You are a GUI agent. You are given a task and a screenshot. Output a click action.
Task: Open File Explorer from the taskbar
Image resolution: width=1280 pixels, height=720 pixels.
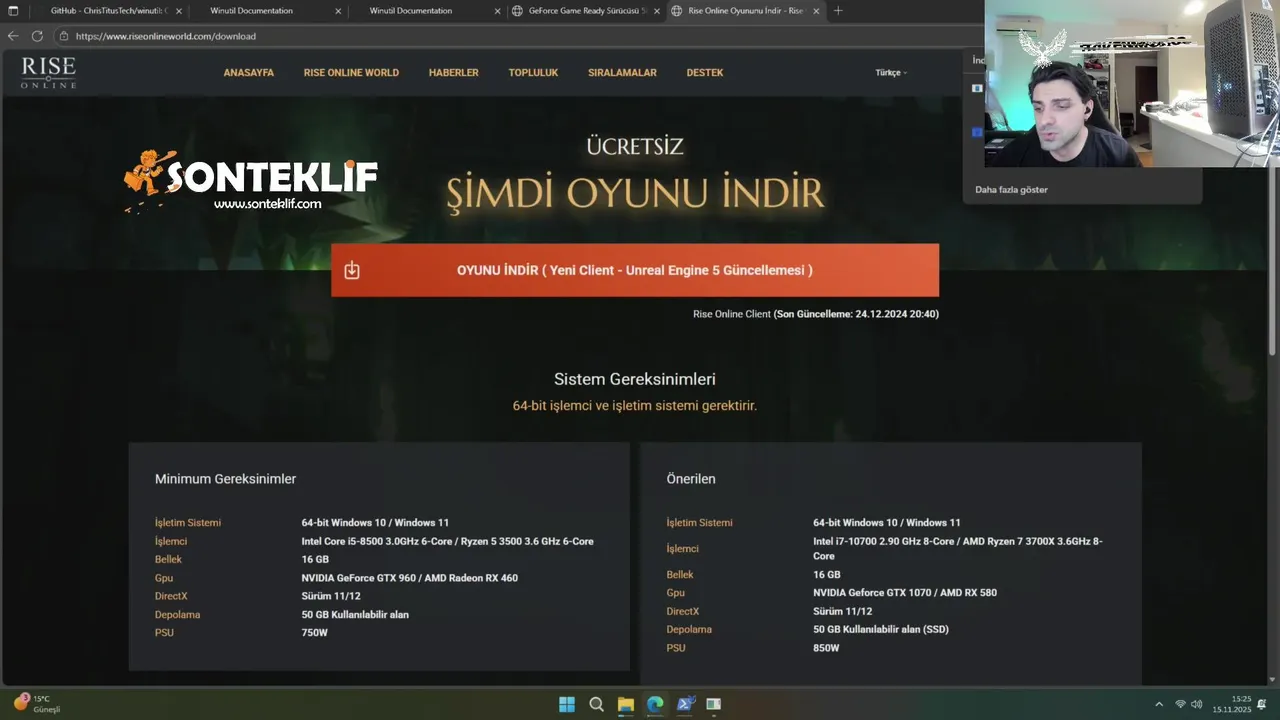click(x=625, y=704)
